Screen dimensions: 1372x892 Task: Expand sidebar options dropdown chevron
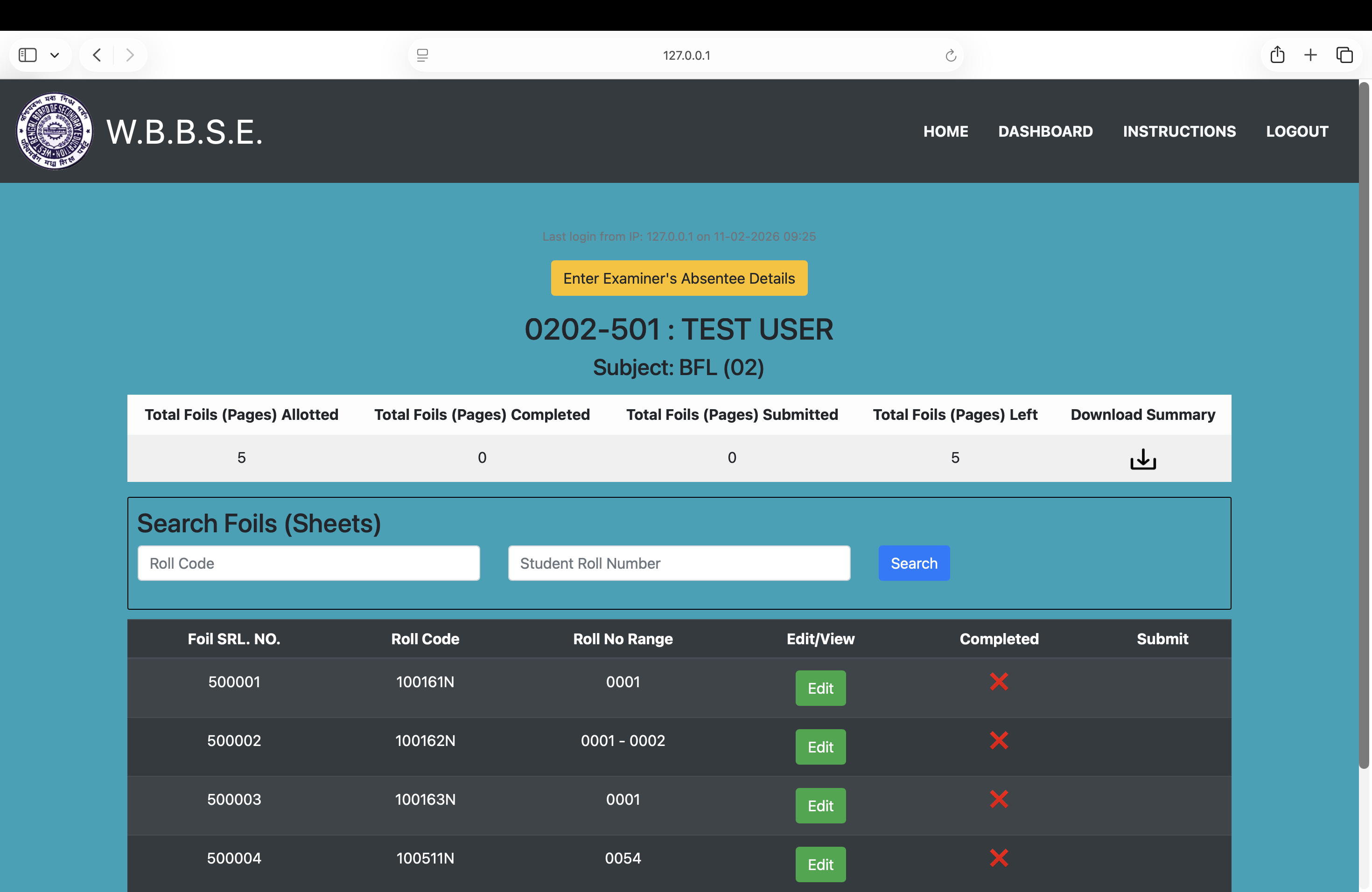click(55, 56)
